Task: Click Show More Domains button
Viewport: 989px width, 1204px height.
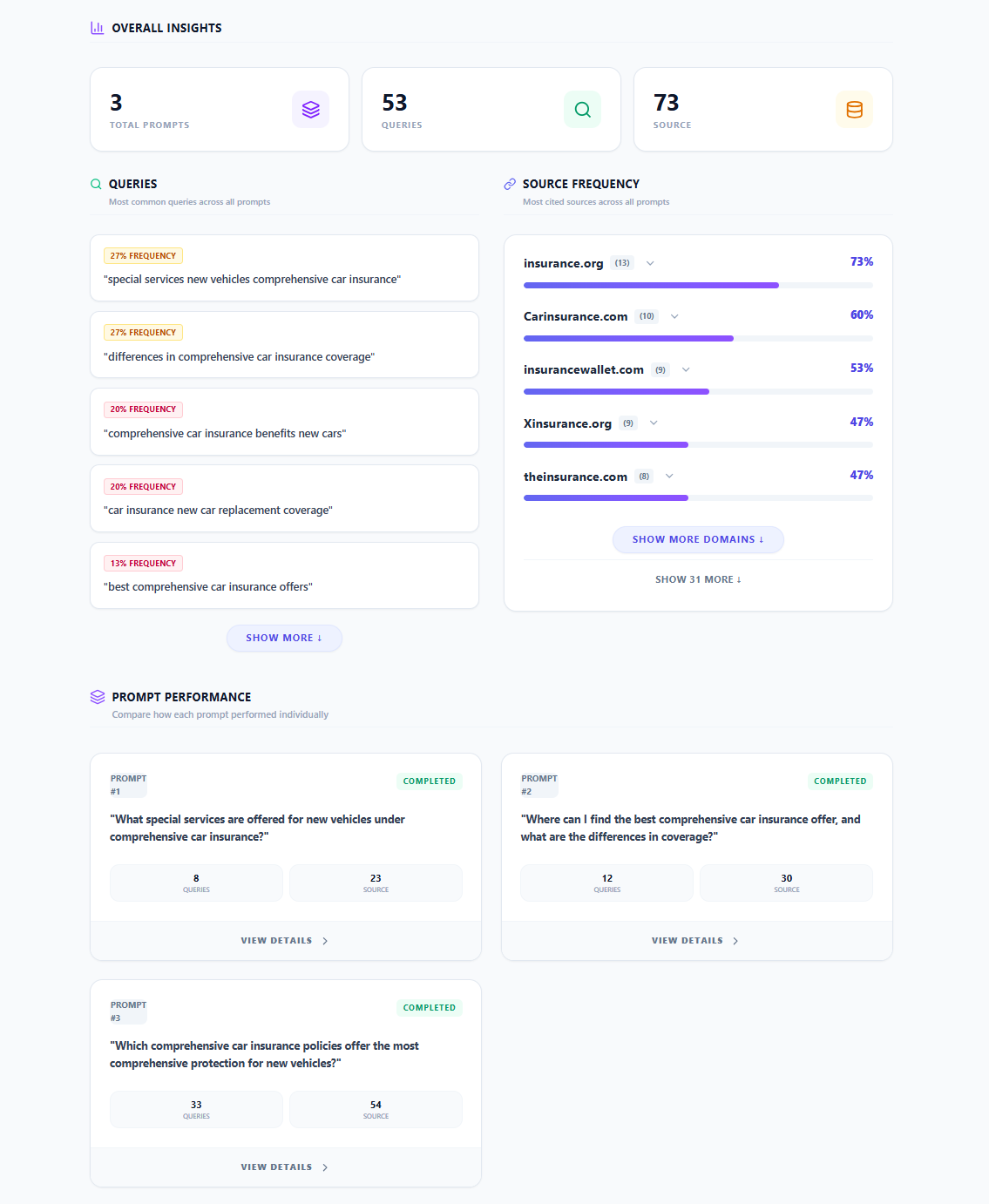Action: pos(697,539)
